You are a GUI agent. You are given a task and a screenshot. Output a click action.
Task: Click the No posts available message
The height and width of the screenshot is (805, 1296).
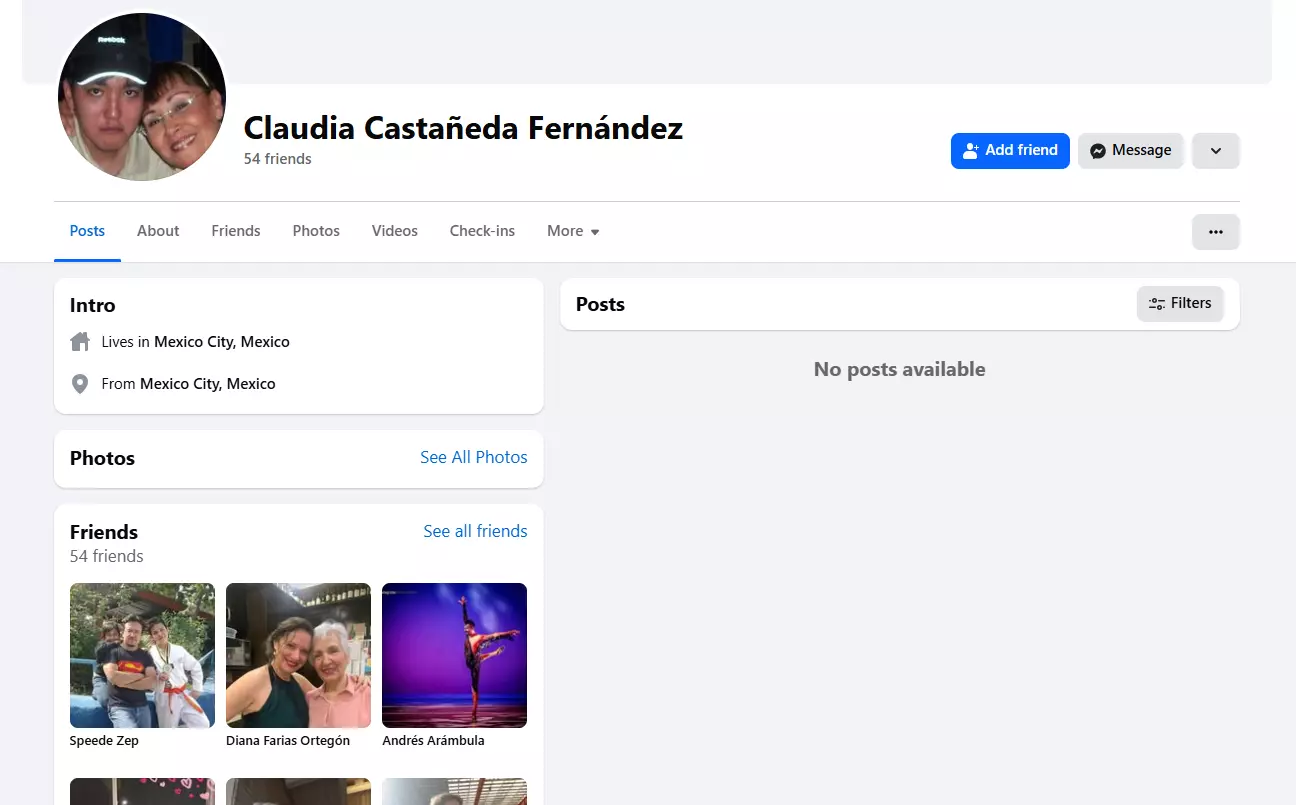[x=900, y=369]
